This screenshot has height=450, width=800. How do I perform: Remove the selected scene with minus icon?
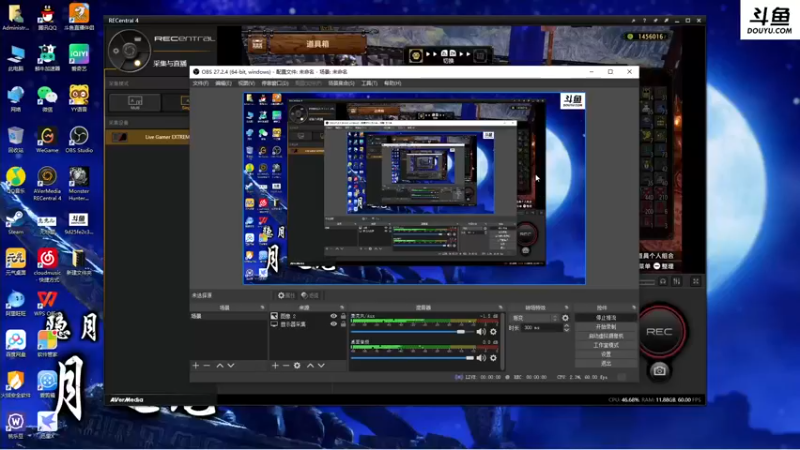tap(207, 365)
